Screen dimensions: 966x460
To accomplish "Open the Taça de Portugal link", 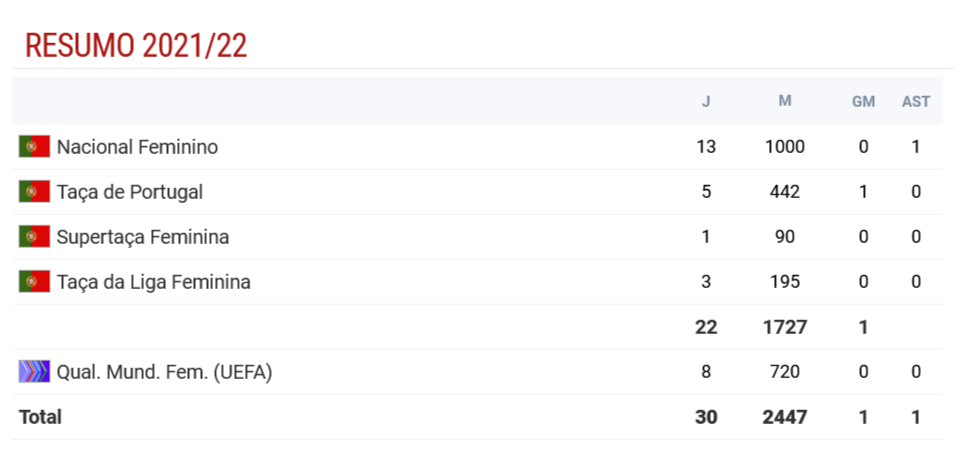I will pyautogui.click(x=129, y=192).
